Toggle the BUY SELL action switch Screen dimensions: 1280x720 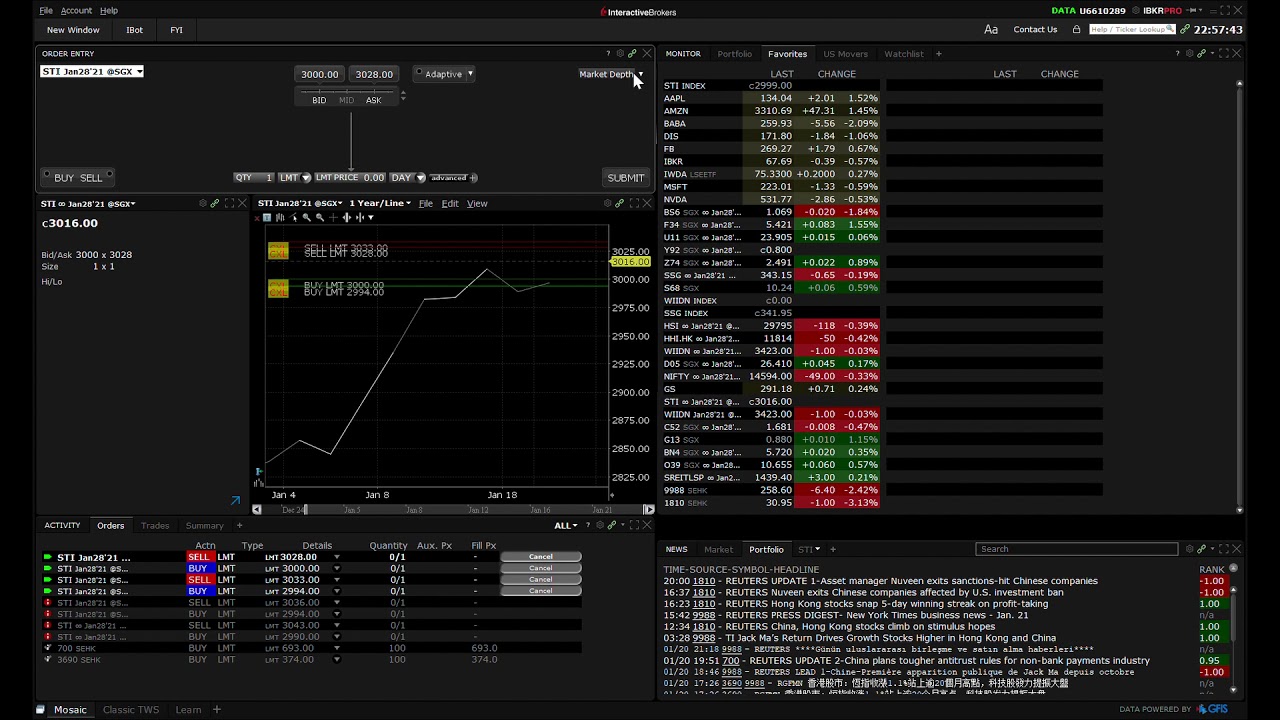(77, 178)
